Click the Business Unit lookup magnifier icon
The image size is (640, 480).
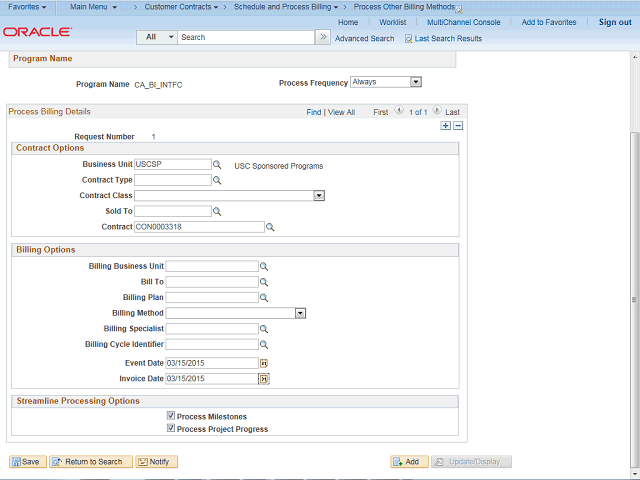217,165
